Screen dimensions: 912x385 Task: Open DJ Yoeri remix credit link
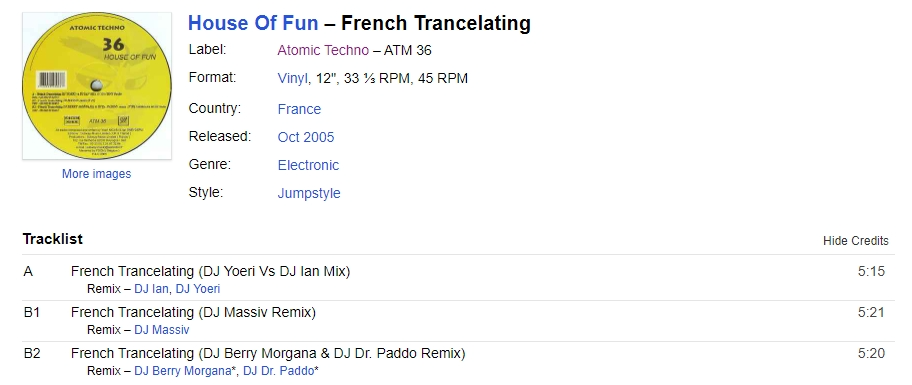(x=198, y=288)
